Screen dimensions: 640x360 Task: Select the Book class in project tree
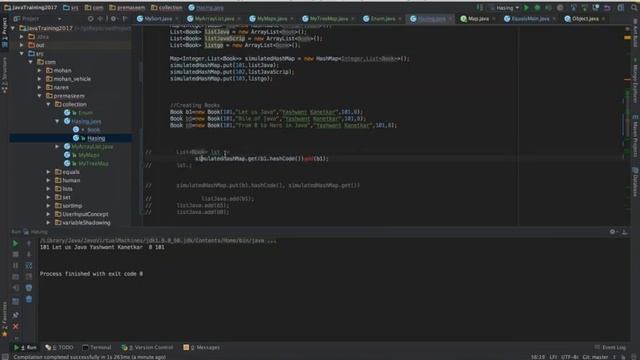(x=93, y=130)
